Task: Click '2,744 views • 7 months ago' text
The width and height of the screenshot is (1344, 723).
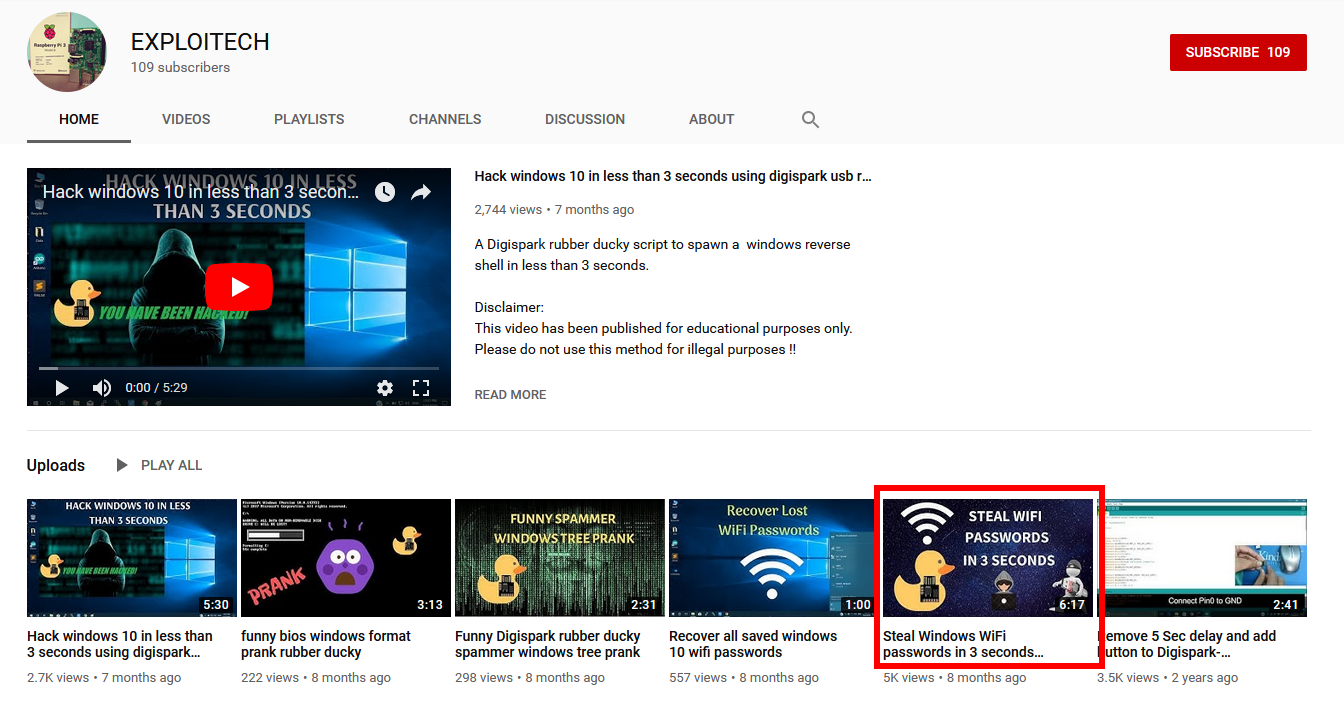Action: 554,210
